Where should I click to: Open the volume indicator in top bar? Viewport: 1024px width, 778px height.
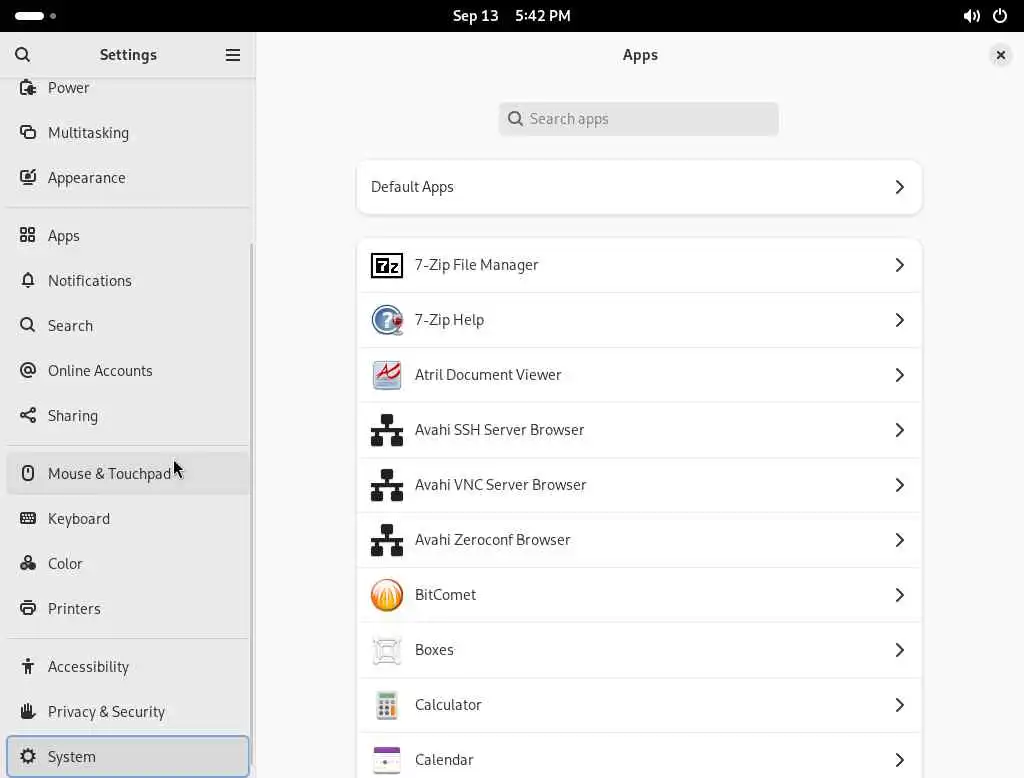pos(971,16)
